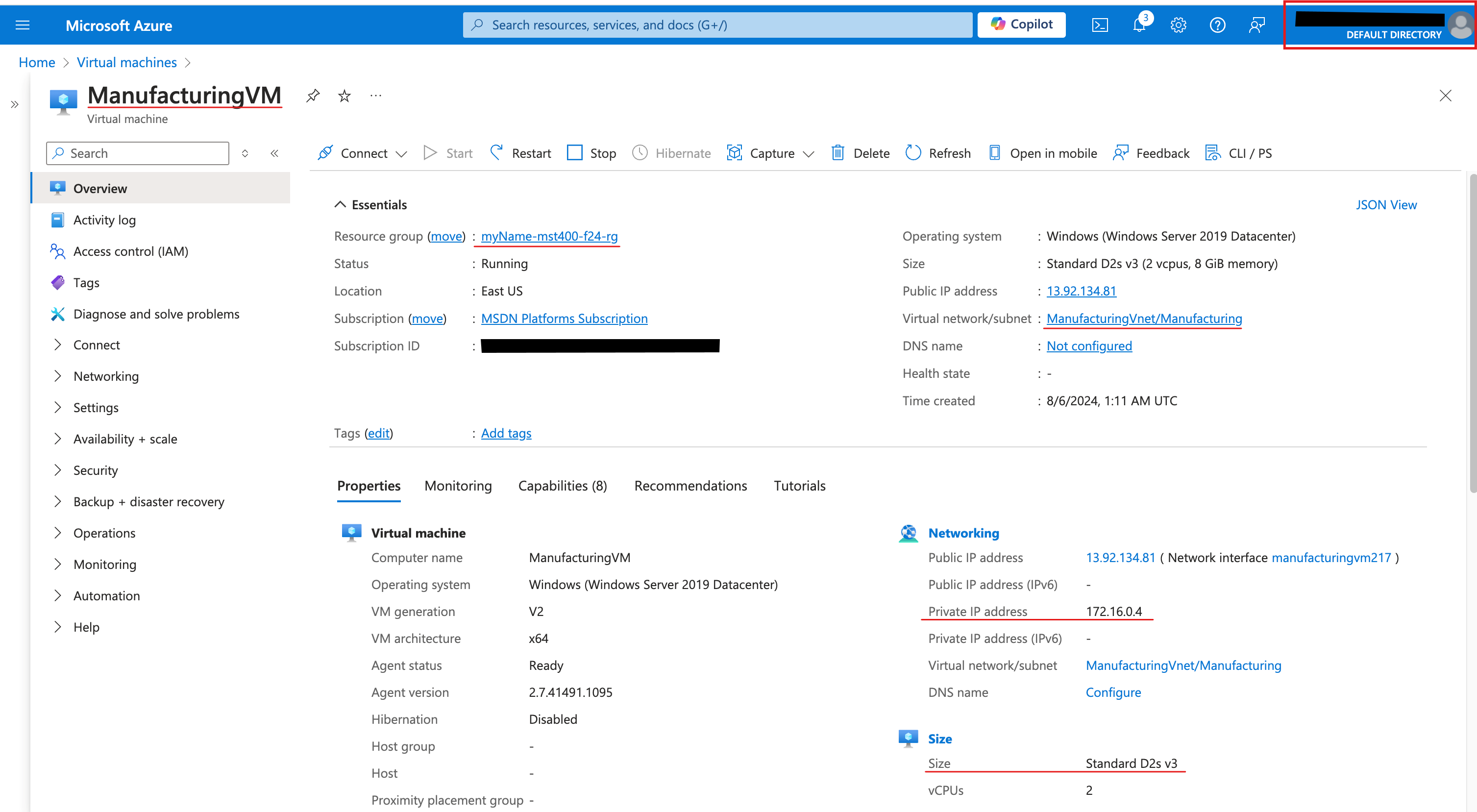Screen dimensions: 1477x812
Task: Go to Virtual machines breadcrumb
Action: [x=127, y=62]
